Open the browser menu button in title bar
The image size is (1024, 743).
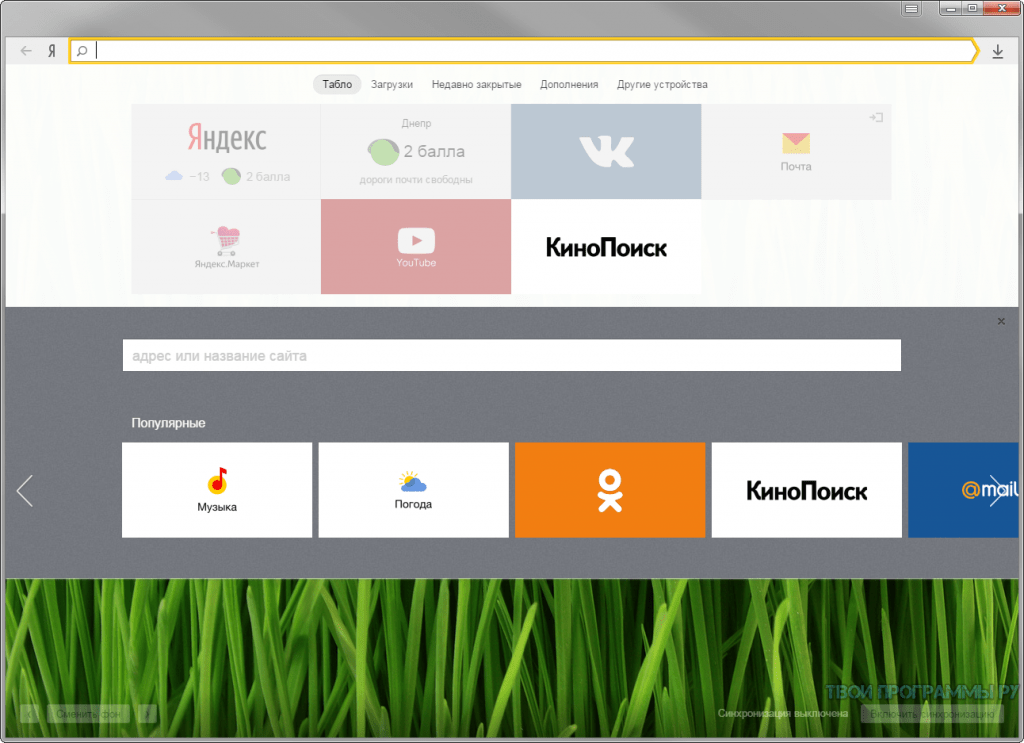click(911, 9)
